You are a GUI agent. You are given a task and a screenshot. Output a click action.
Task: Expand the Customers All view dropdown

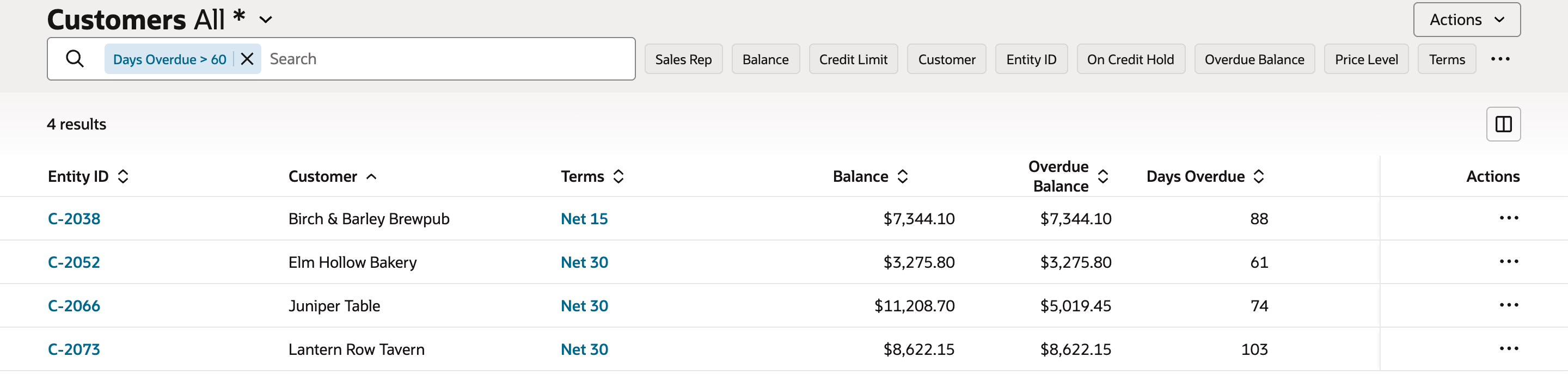tap(265, 20)
